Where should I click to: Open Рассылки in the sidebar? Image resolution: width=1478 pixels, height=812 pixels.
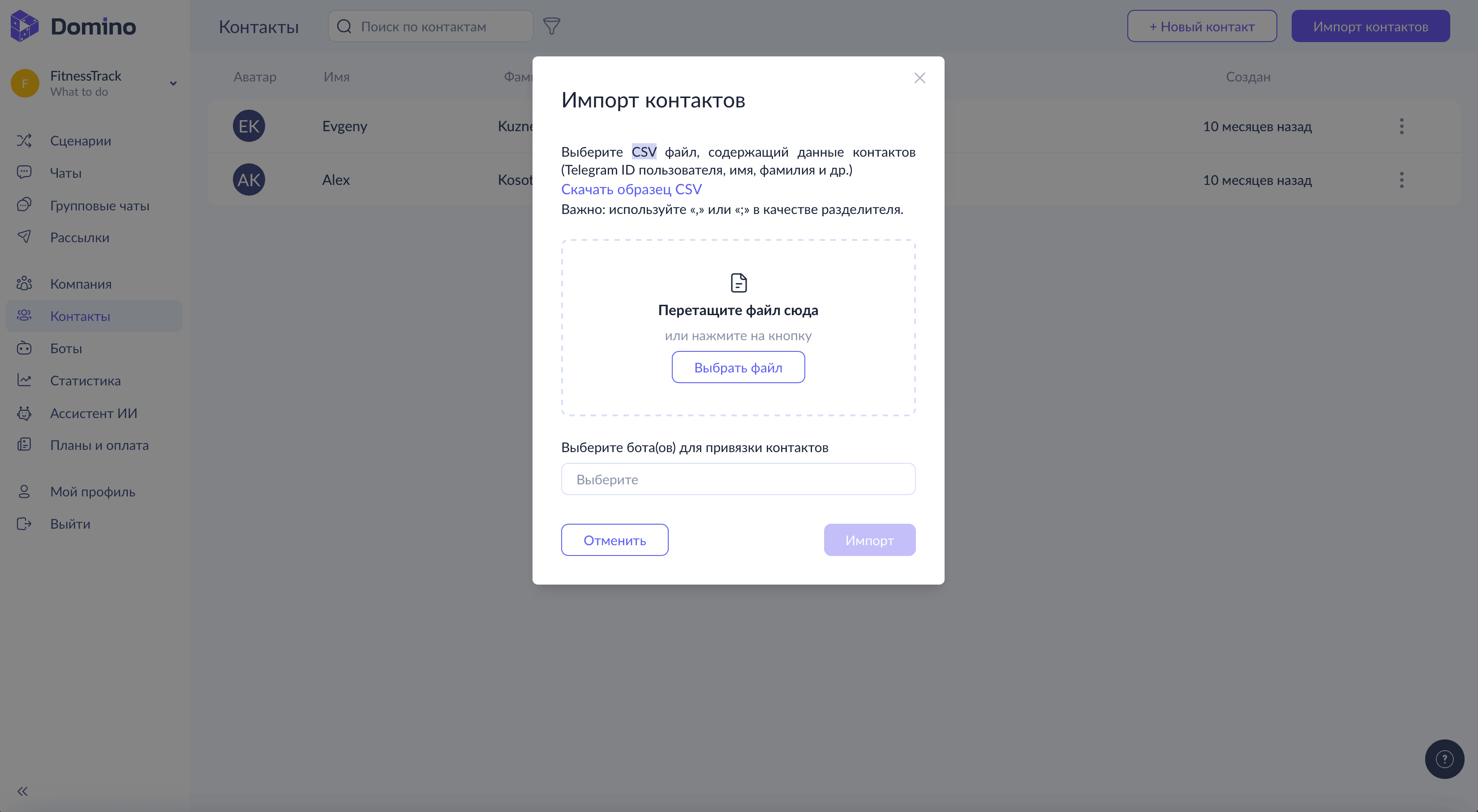[x=79, y=237]
